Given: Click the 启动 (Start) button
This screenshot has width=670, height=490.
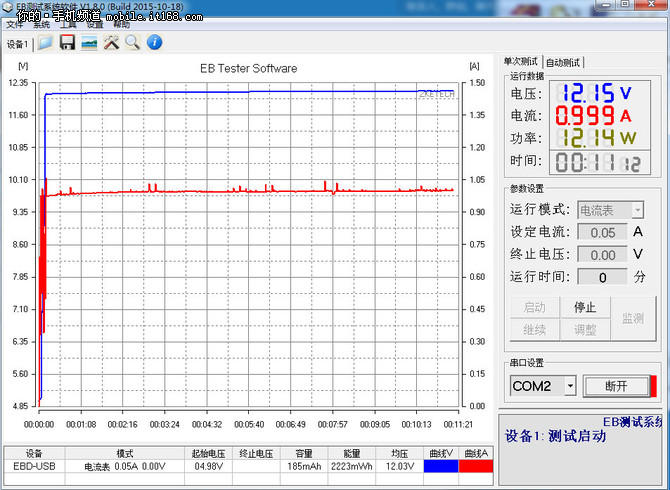Looking at the screenshot, I should [535, 307].
